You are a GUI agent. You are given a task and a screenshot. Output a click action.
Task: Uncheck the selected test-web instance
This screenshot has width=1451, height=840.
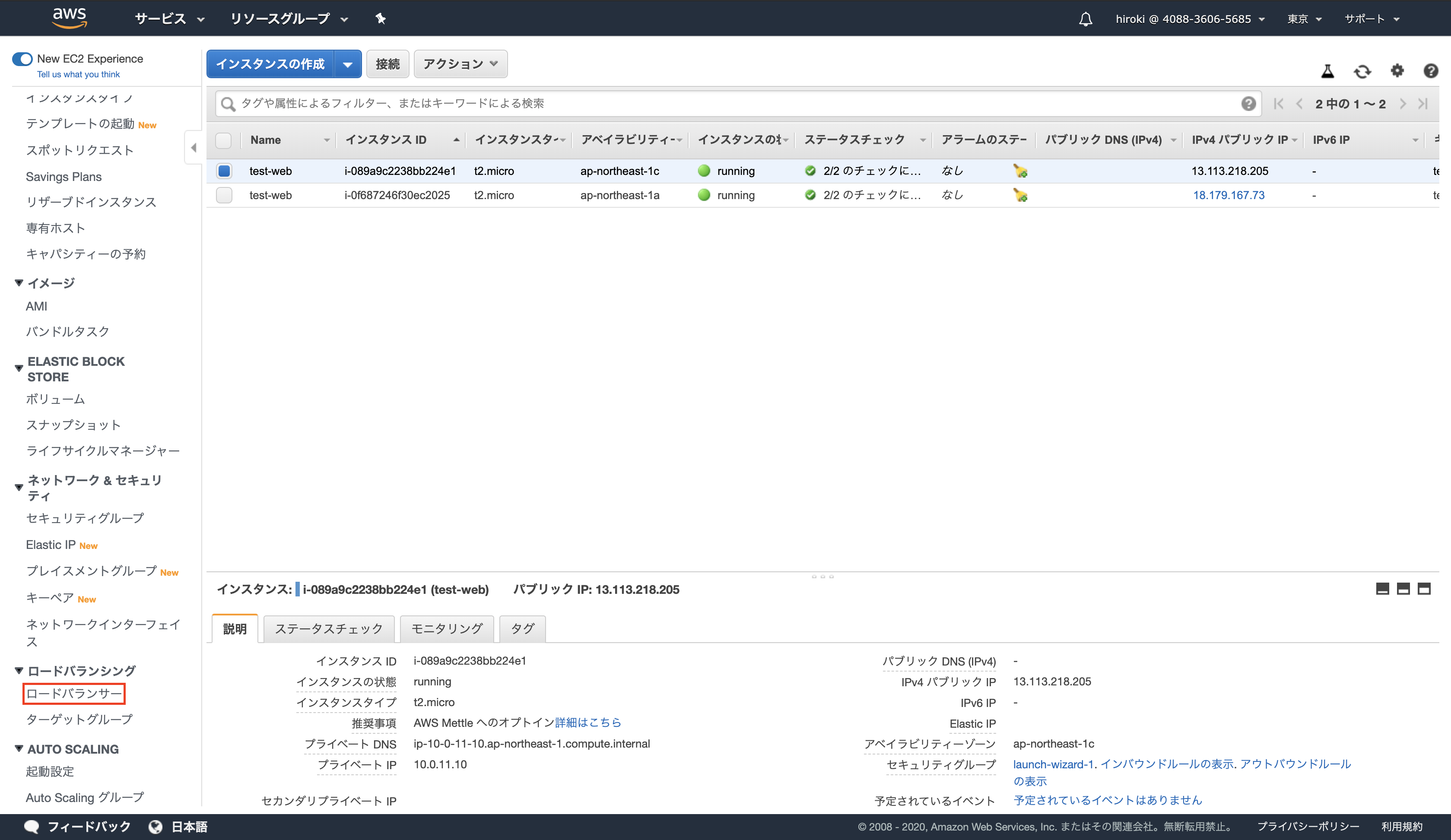click(224, 171)
